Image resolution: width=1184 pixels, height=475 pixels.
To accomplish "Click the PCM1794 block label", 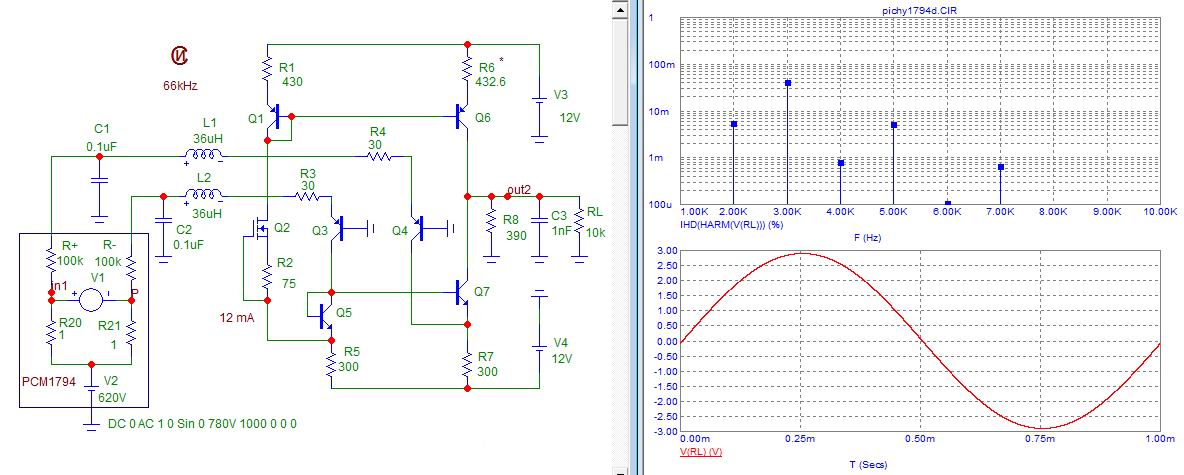I will pos(48,383).
